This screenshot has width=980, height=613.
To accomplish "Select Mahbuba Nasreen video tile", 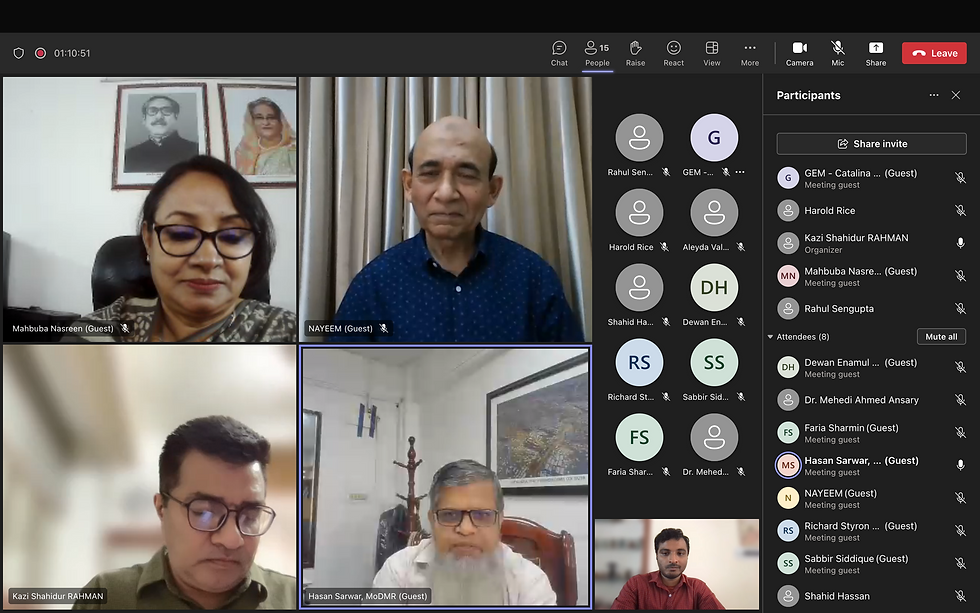I will (x=149, y=209).
